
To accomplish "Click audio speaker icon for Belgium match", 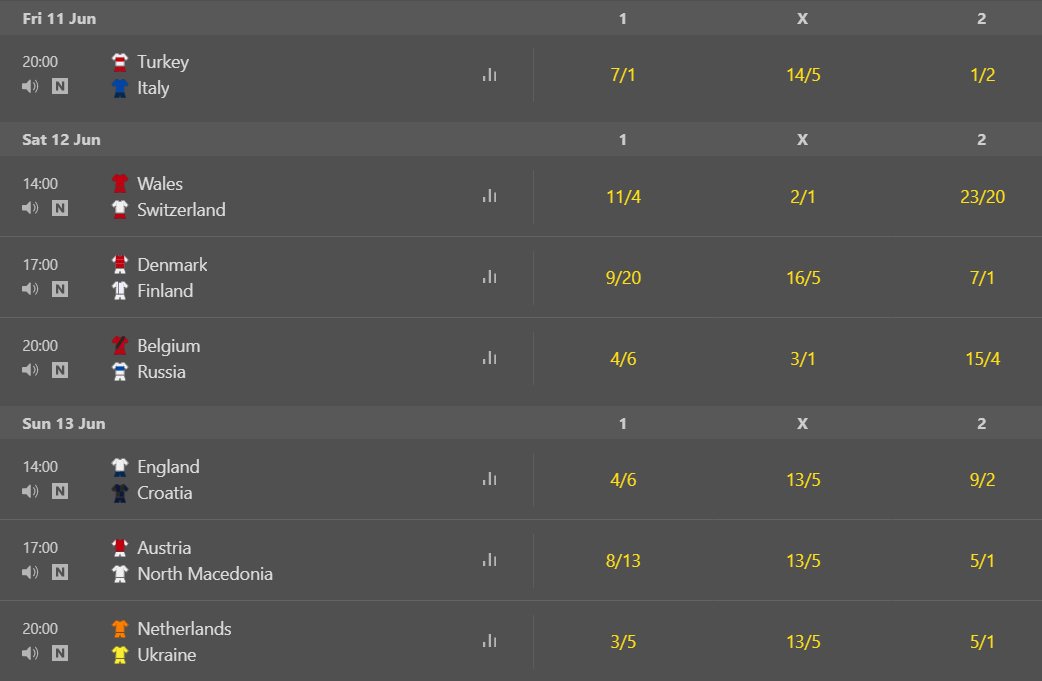I will [30, 370].
